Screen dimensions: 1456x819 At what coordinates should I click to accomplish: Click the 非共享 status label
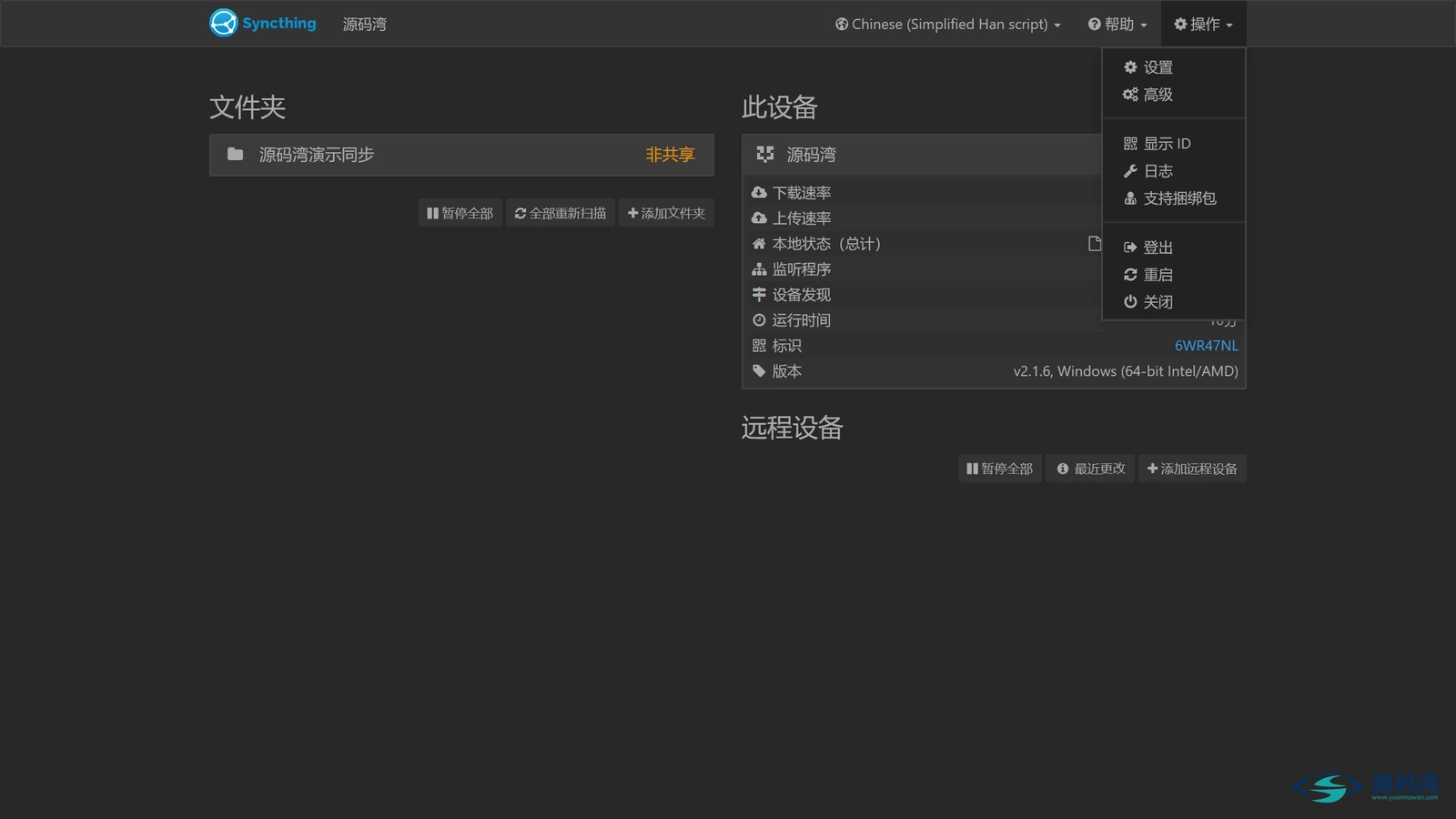(670, 155)
